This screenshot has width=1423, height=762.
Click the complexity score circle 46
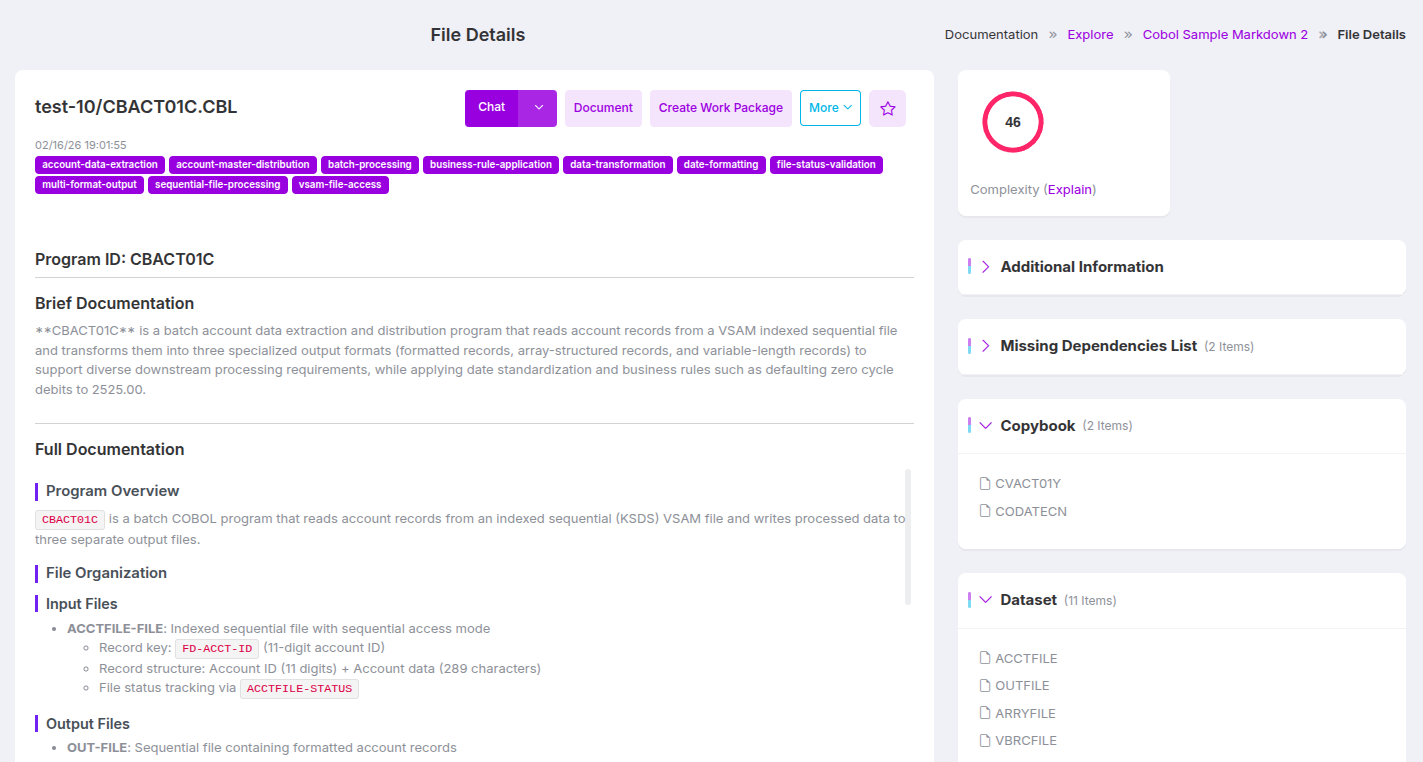1012,122
